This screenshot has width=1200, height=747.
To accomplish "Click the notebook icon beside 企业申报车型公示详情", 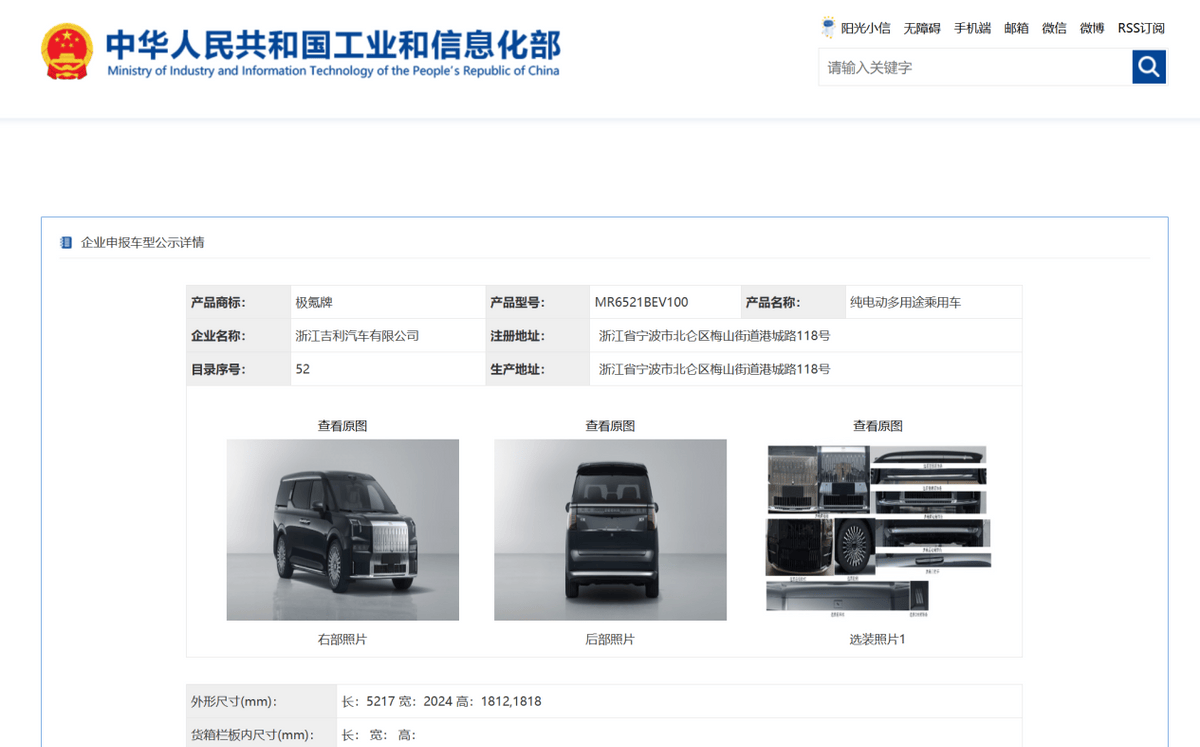I will pyautogui.click(x=67, y=243).
